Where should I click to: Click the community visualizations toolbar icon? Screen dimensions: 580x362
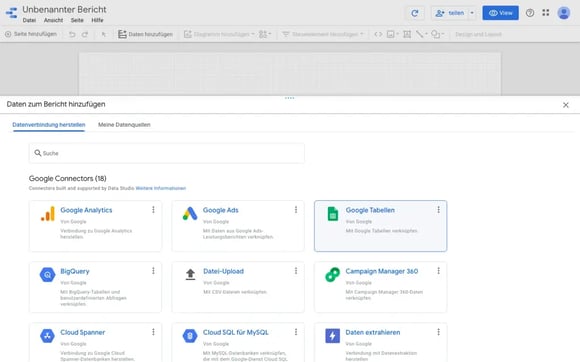pyautogui.click(x=265, y=34)
